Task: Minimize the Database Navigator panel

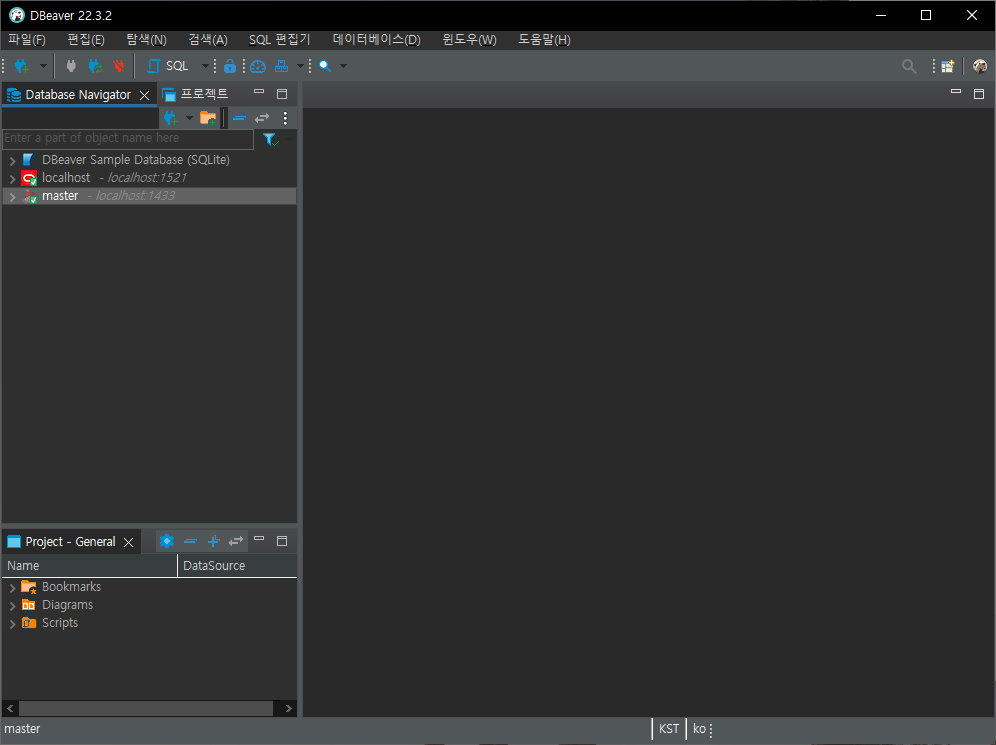Action: click(259, 92)
